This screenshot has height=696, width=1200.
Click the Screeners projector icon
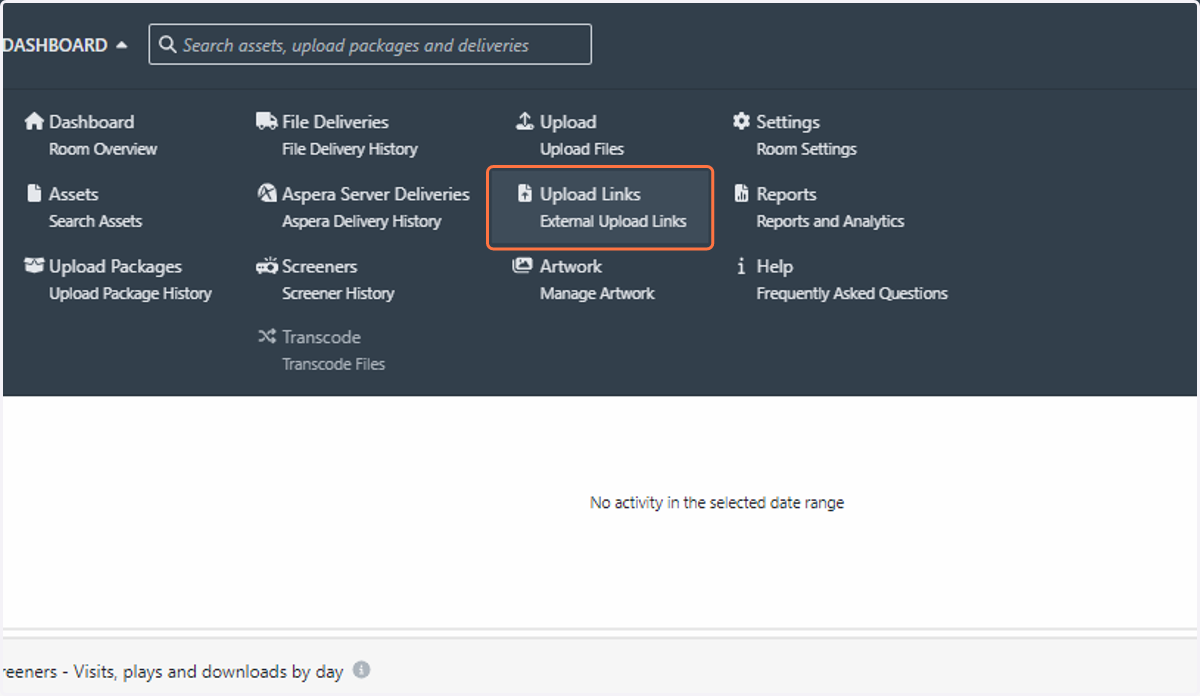click(x=267, y=266)
